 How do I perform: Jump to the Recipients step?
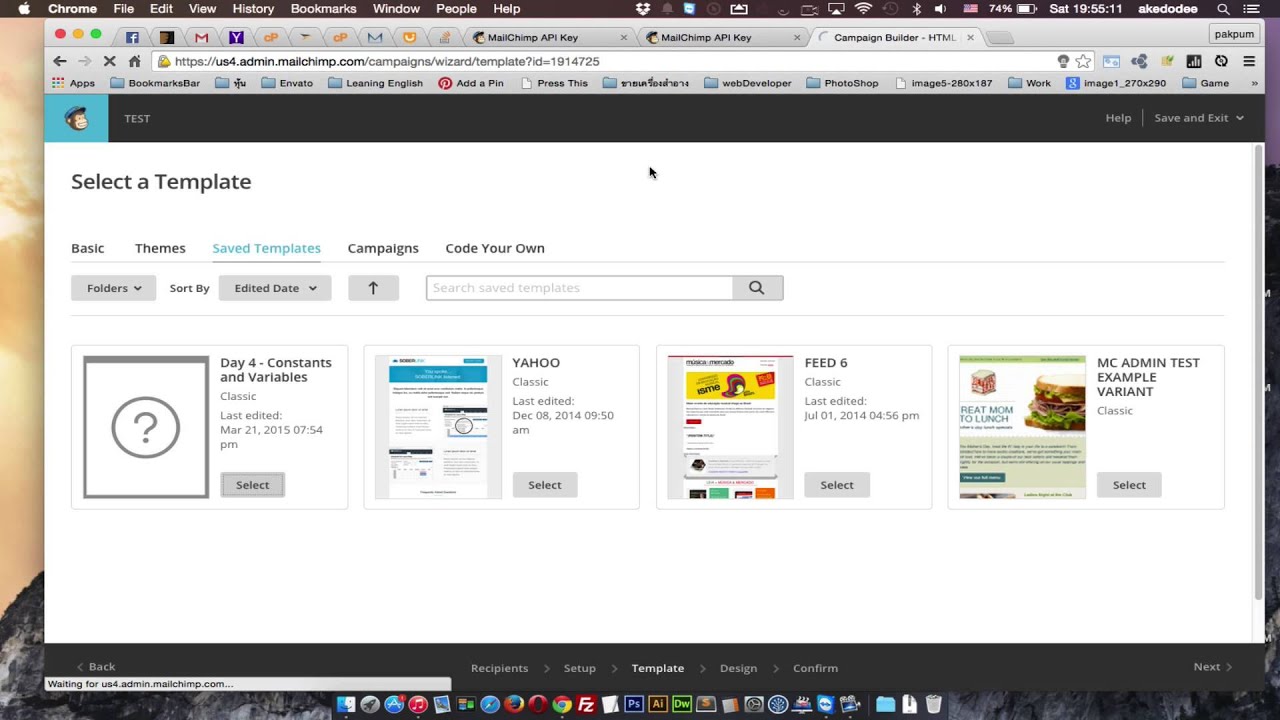tap(499, 668)
